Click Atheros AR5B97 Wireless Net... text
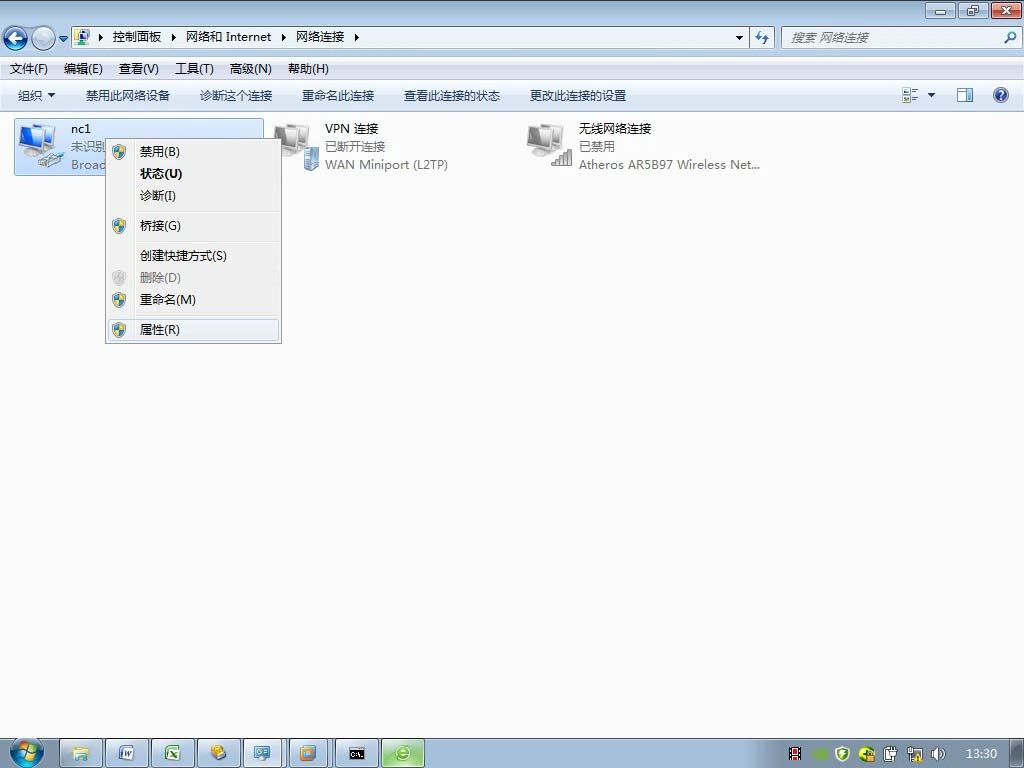1024x768 pixels. (669, 165)
